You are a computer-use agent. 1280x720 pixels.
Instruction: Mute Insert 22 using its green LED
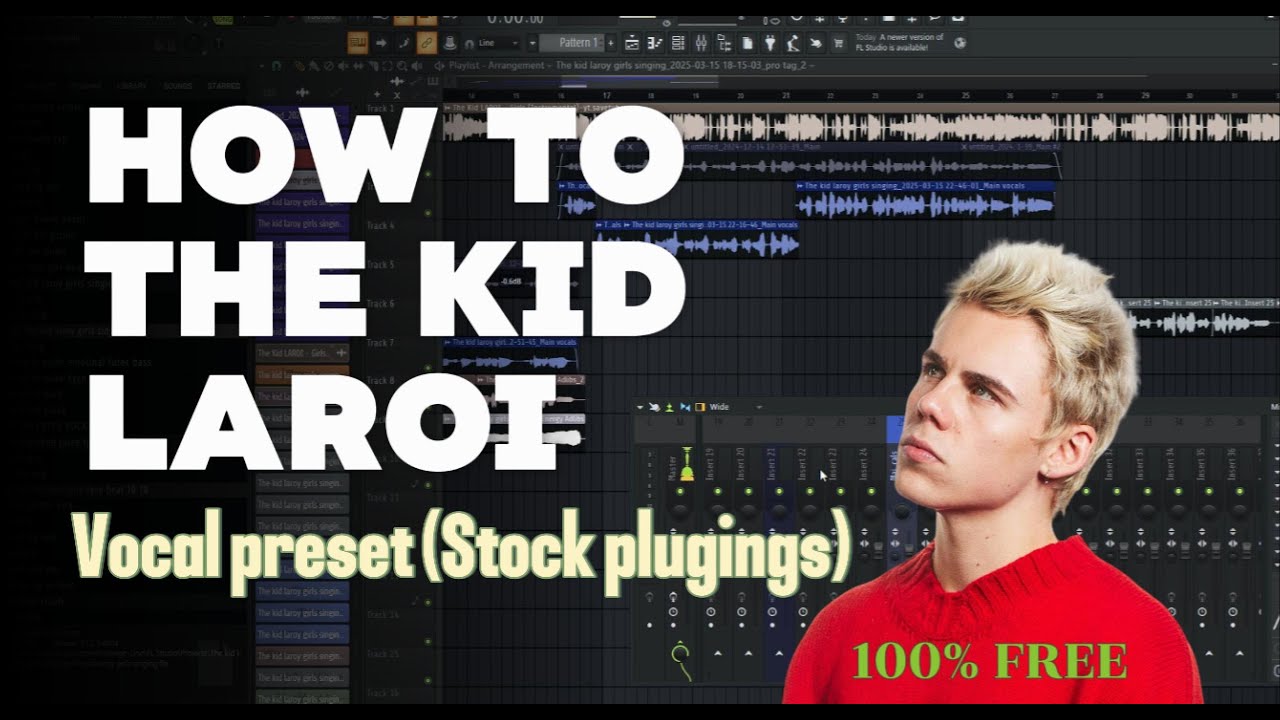810,491
